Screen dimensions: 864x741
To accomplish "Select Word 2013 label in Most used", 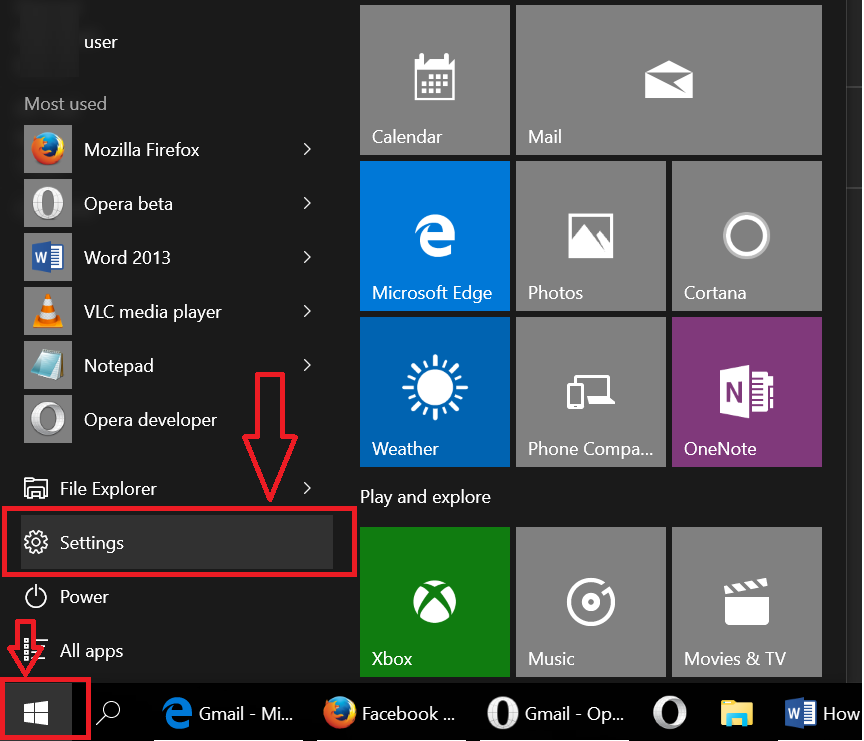I will pos(127,257).
